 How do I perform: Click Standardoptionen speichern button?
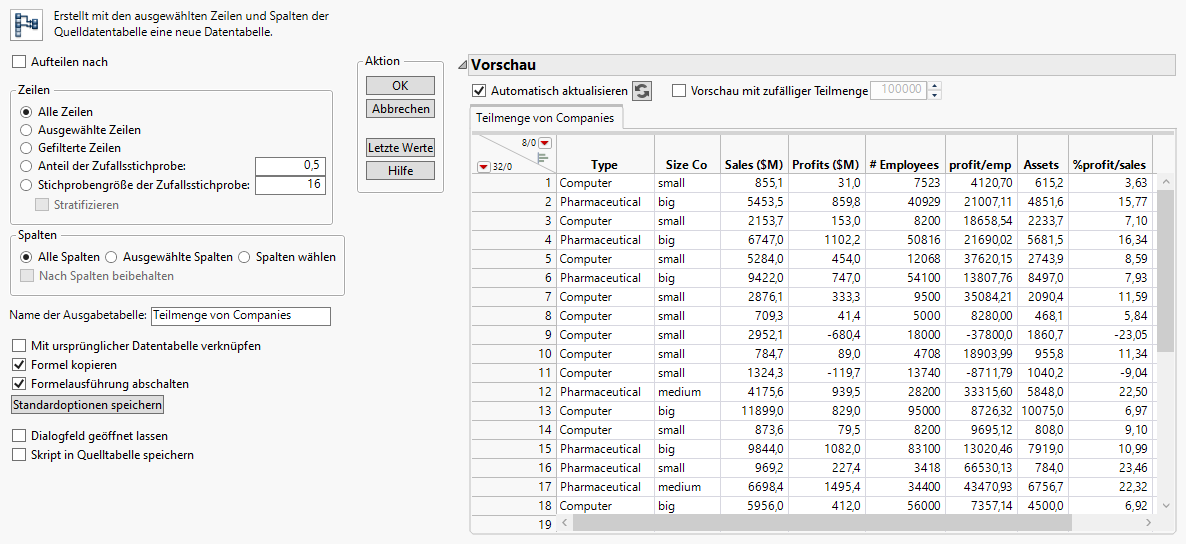(x=86, y=405)
